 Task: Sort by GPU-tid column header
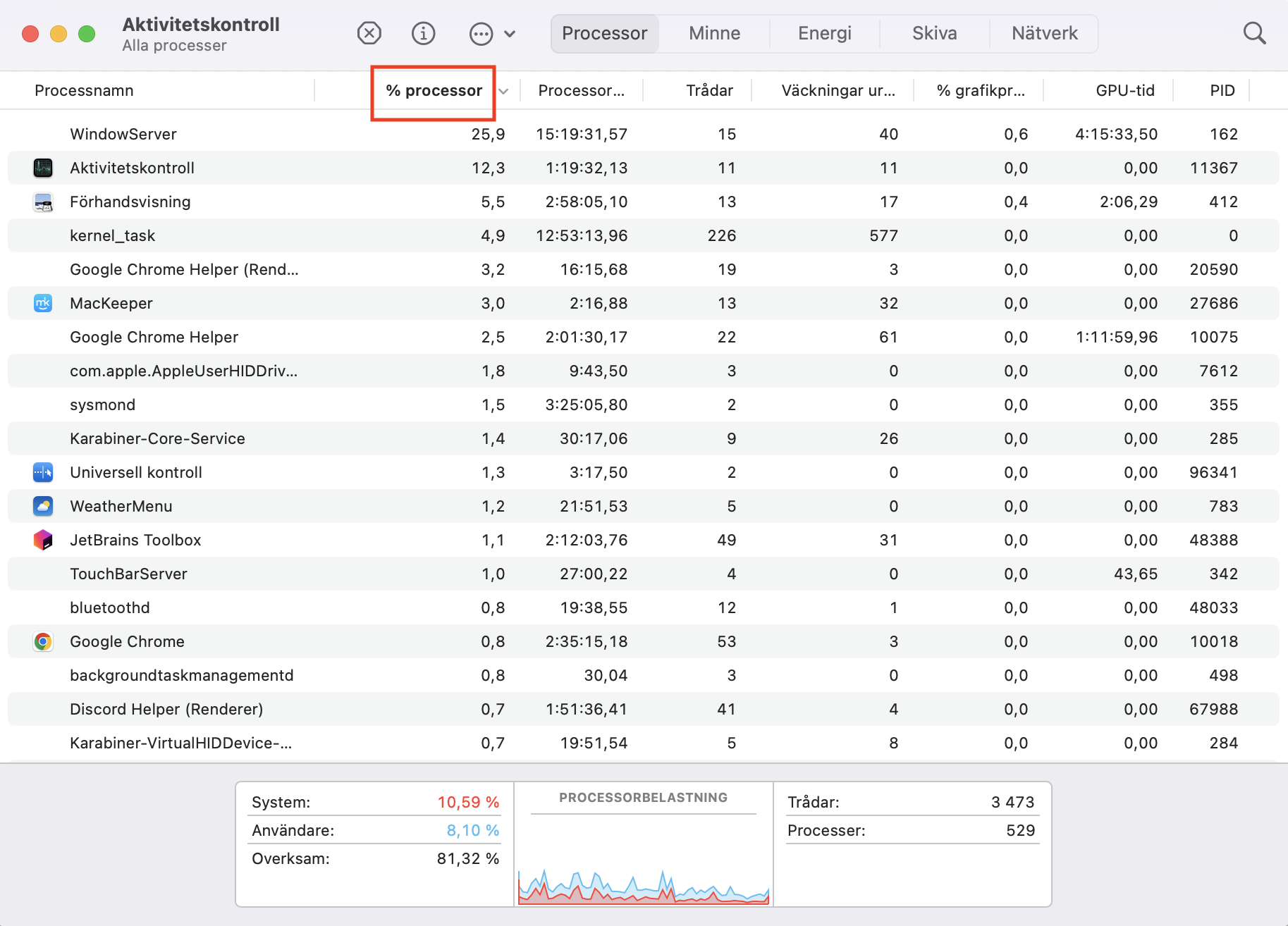(x=1125, y=90)
